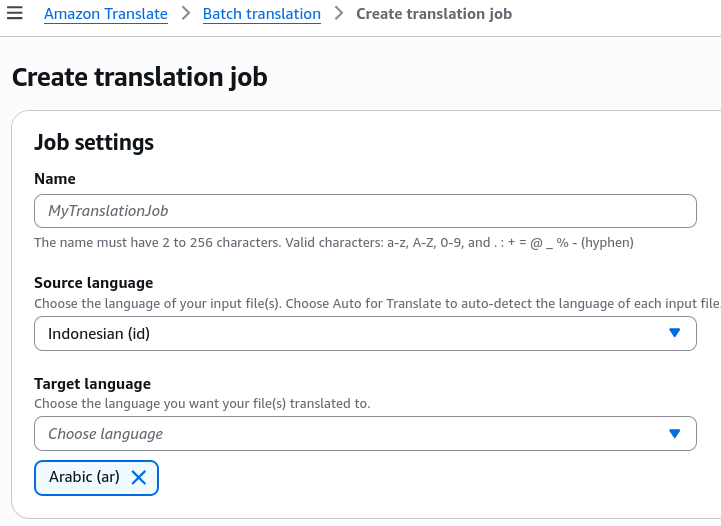Click the Source language dropdown arrow

coord(674,333)
